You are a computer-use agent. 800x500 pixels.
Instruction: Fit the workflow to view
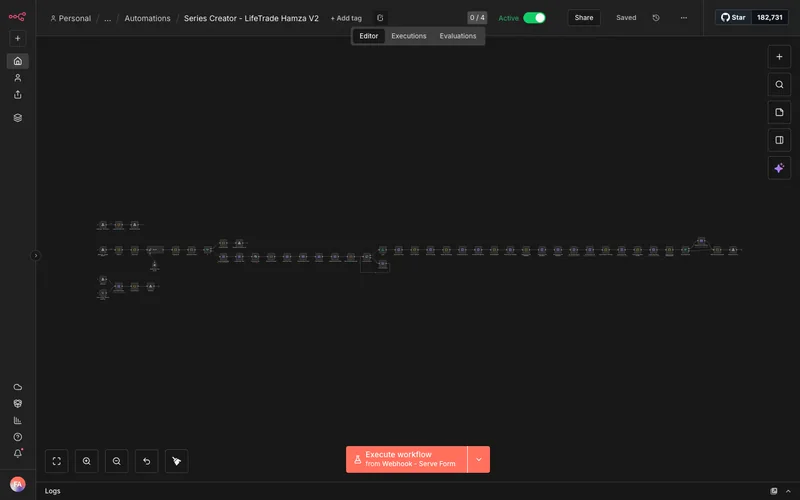(57, 461)
